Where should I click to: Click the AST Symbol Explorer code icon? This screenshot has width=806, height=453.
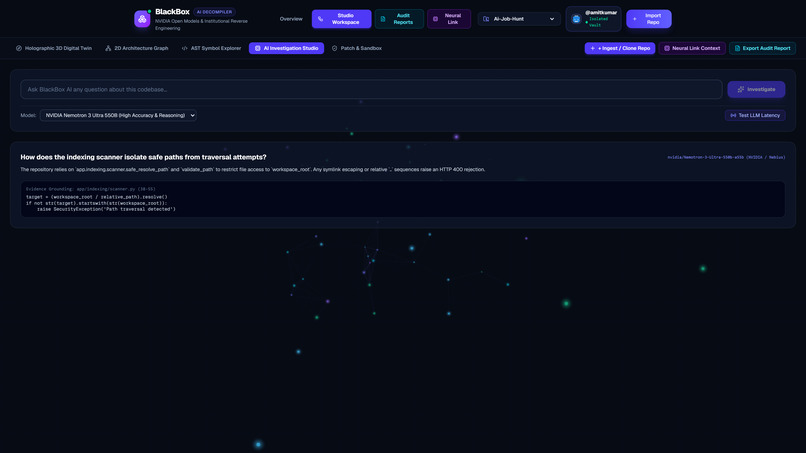pos(185,48)
